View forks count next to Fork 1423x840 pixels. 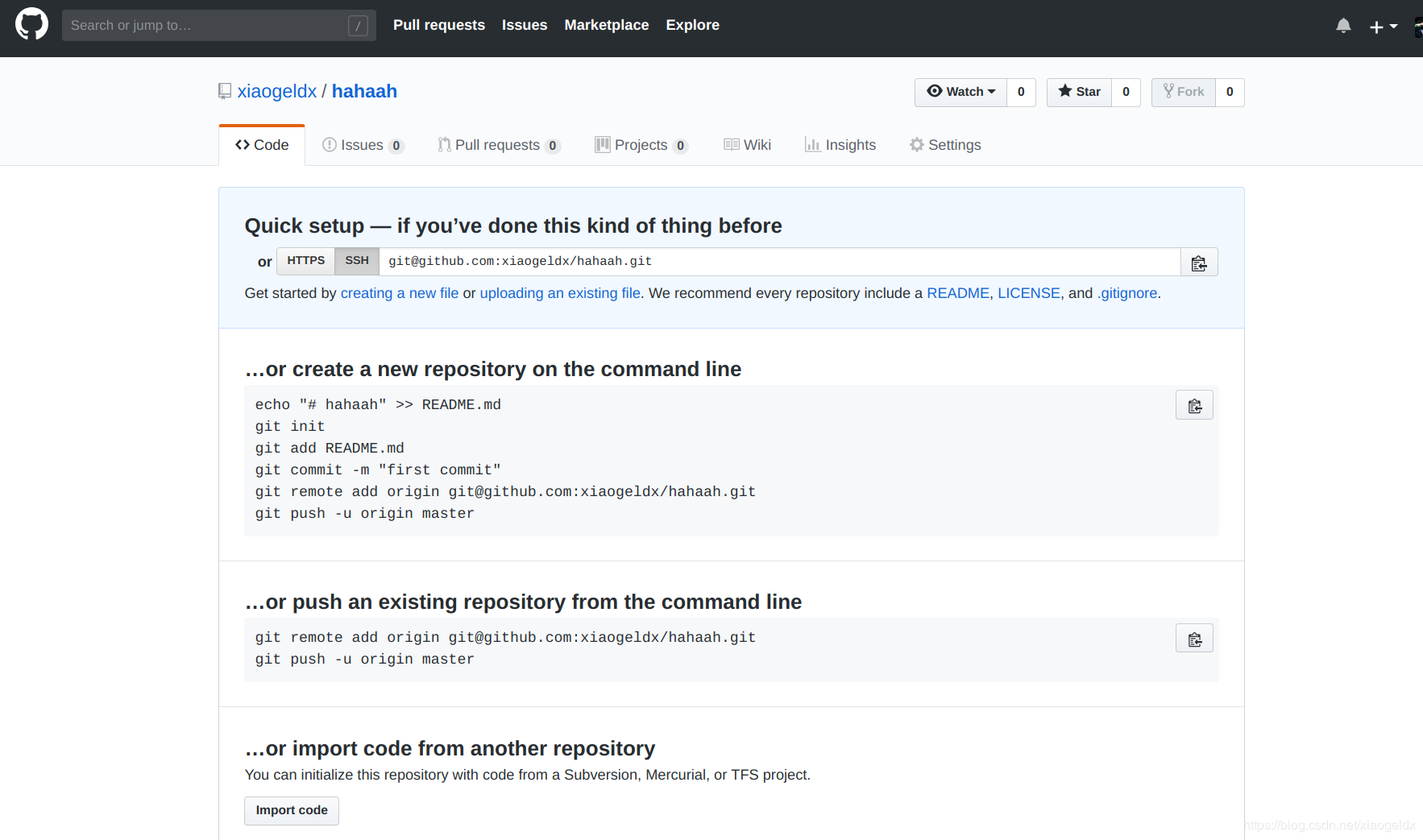click(1230, 92)
